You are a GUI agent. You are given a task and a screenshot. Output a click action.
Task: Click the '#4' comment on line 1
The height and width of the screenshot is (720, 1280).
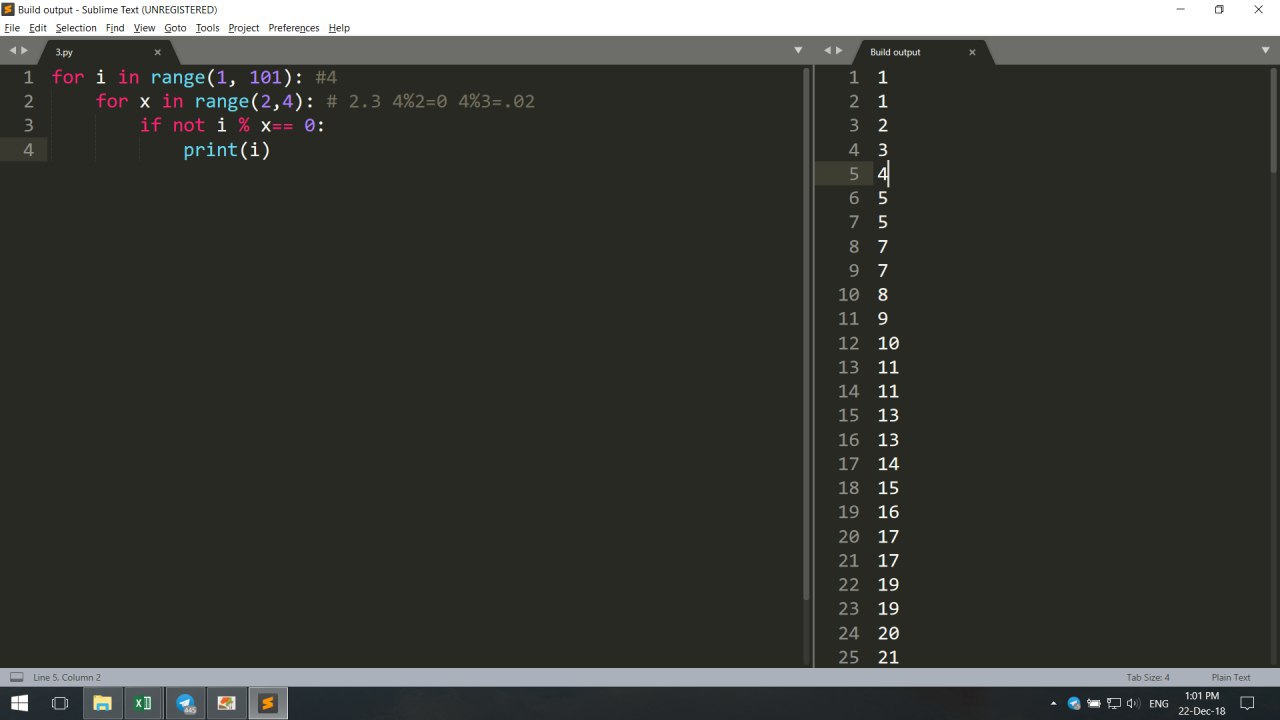pyautogui.click(x=326, y=78)
